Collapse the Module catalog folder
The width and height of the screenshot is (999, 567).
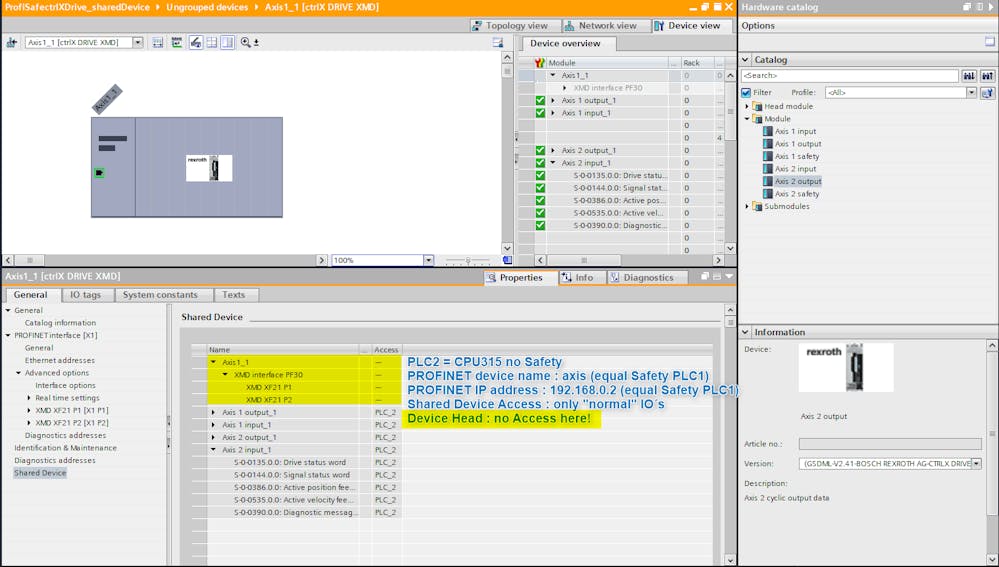coord(747,119)
